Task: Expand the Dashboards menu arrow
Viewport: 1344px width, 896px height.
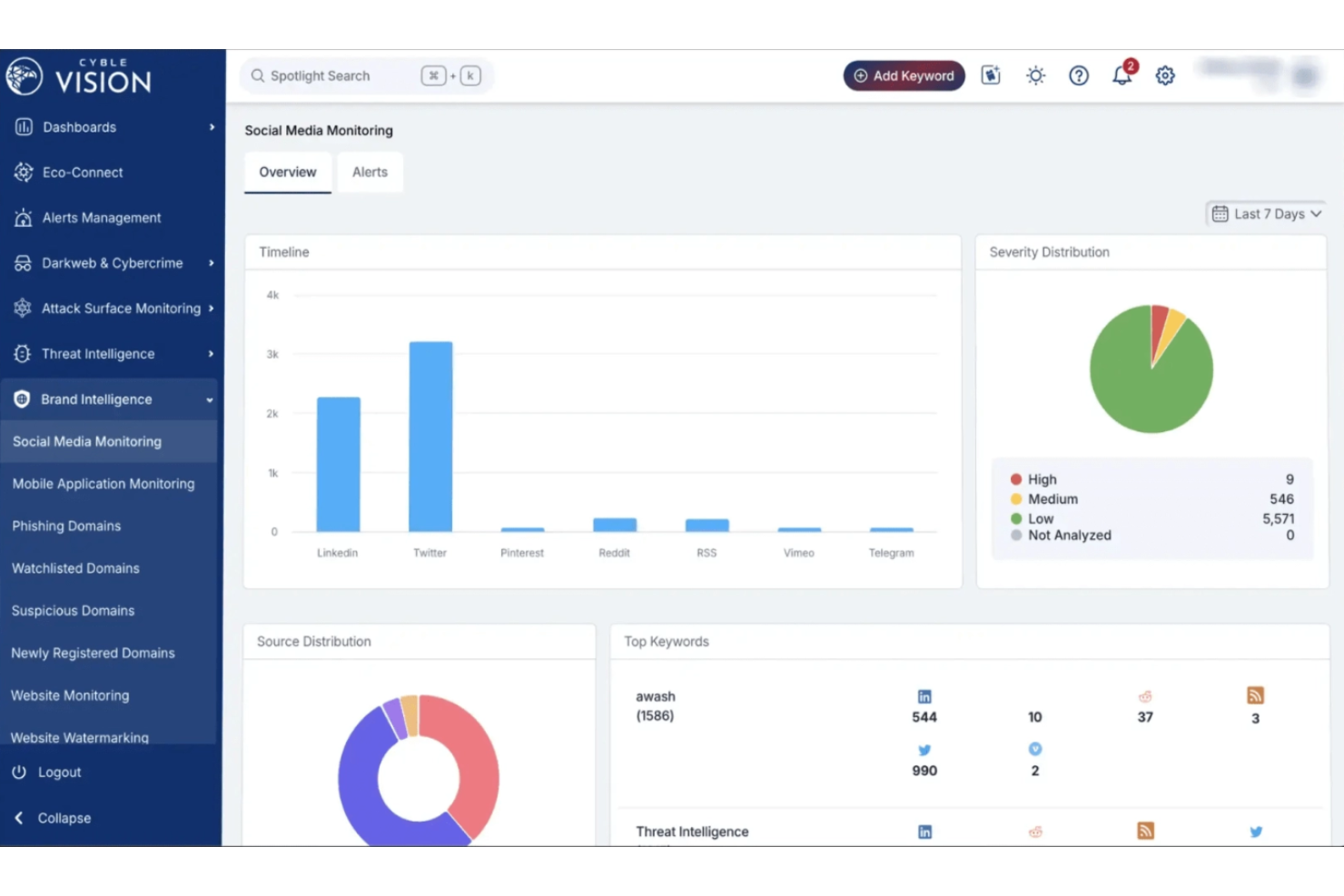Action: point(212,127)
